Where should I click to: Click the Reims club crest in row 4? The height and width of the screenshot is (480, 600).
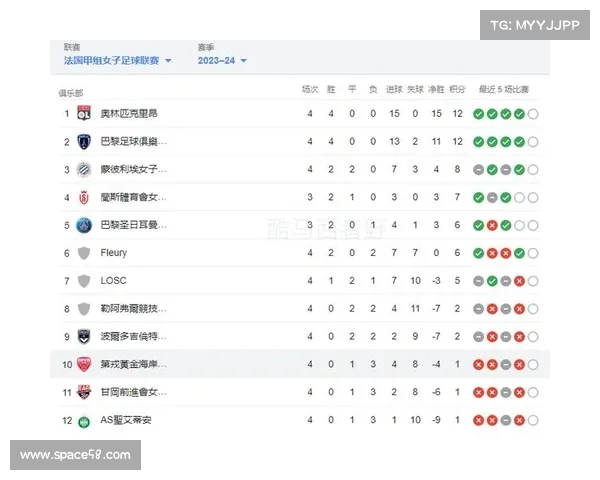click(84, 198)
